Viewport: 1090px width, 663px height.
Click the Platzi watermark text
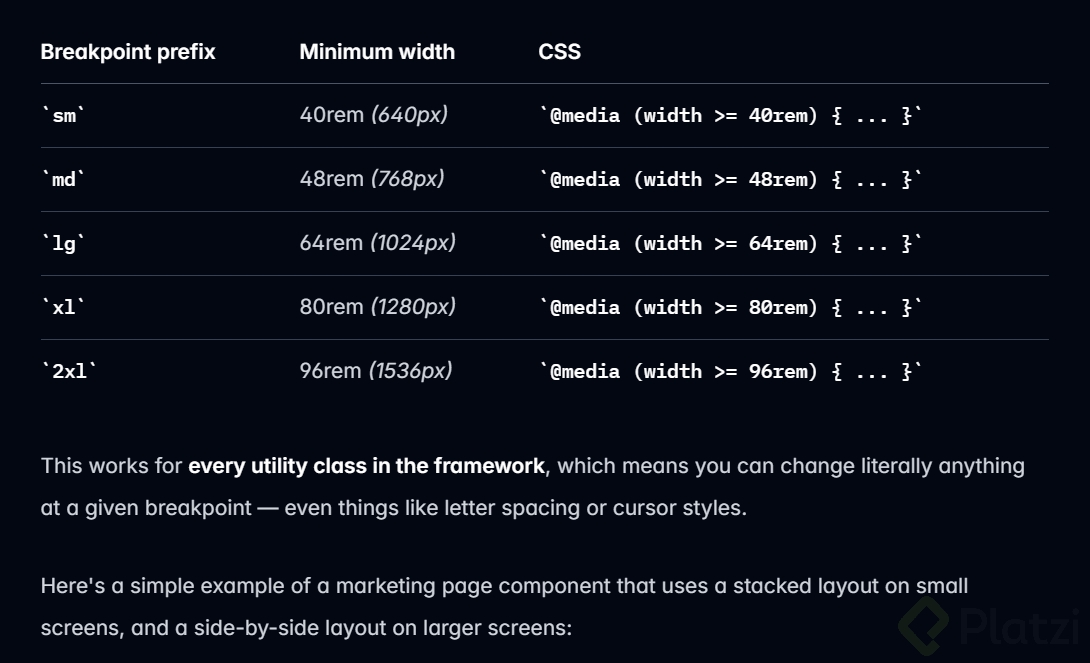click(1018, 626)
